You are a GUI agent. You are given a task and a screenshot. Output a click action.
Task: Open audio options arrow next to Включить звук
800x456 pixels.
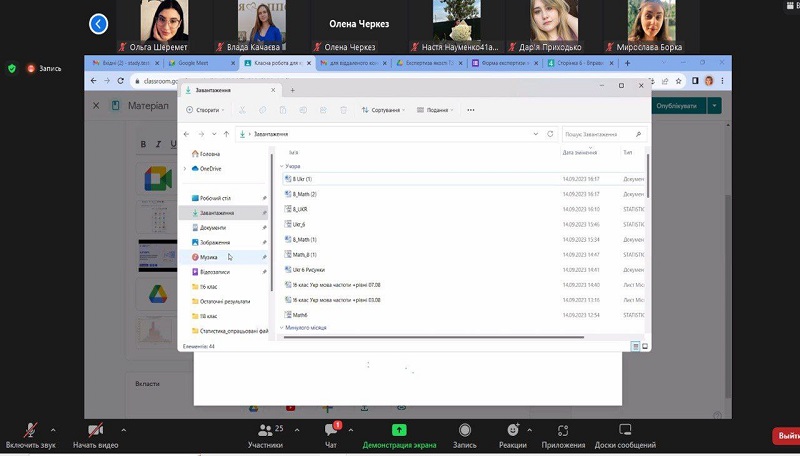(x=53, y=430)
